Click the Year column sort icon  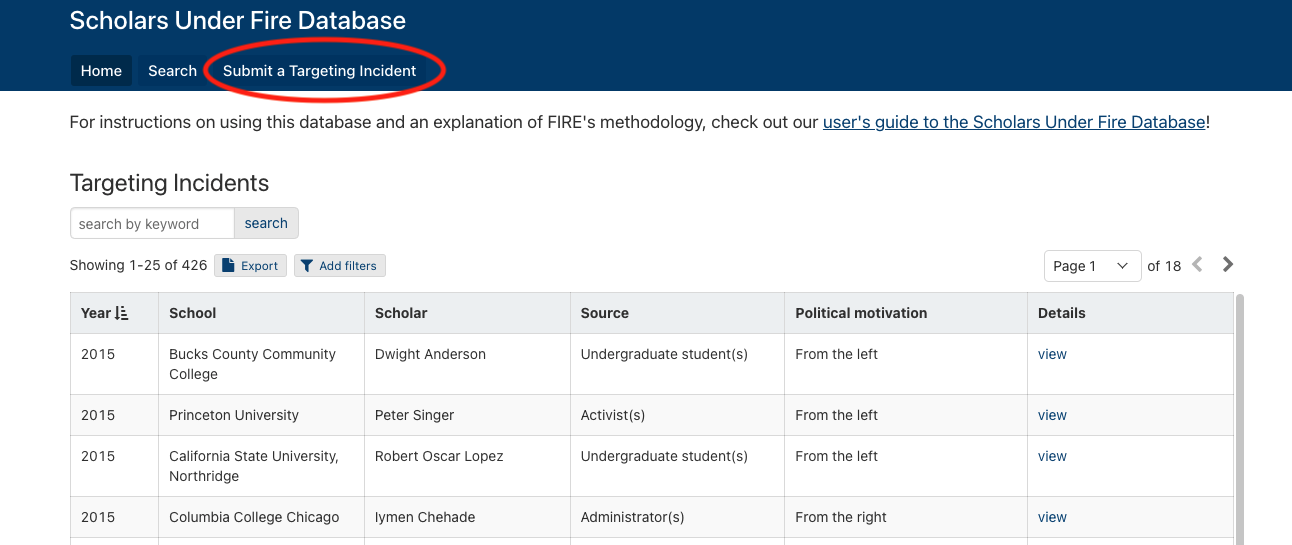tap(122, 313)
